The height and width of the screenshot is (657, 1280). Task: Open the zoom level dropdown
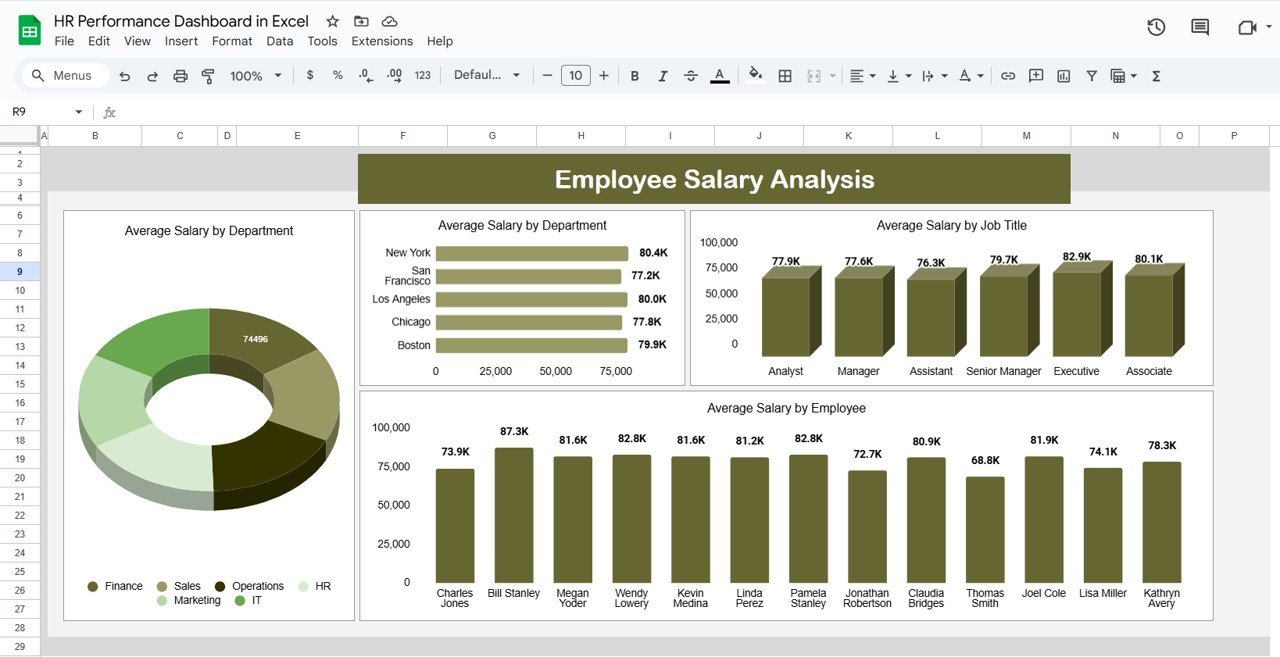[256, 76]
